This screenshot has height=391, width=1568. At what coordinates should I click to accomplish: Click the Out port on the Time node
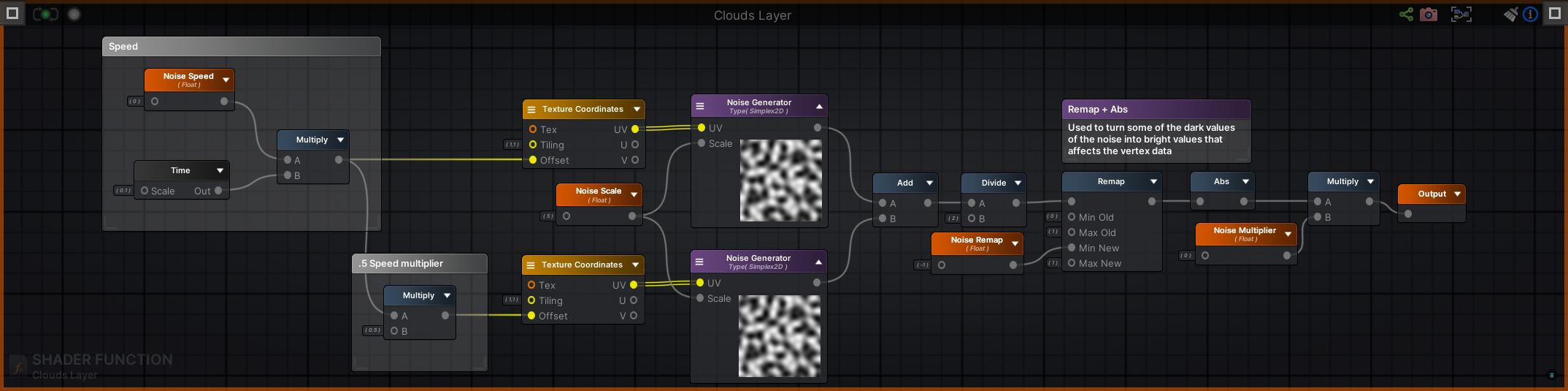tap(218, 191)
